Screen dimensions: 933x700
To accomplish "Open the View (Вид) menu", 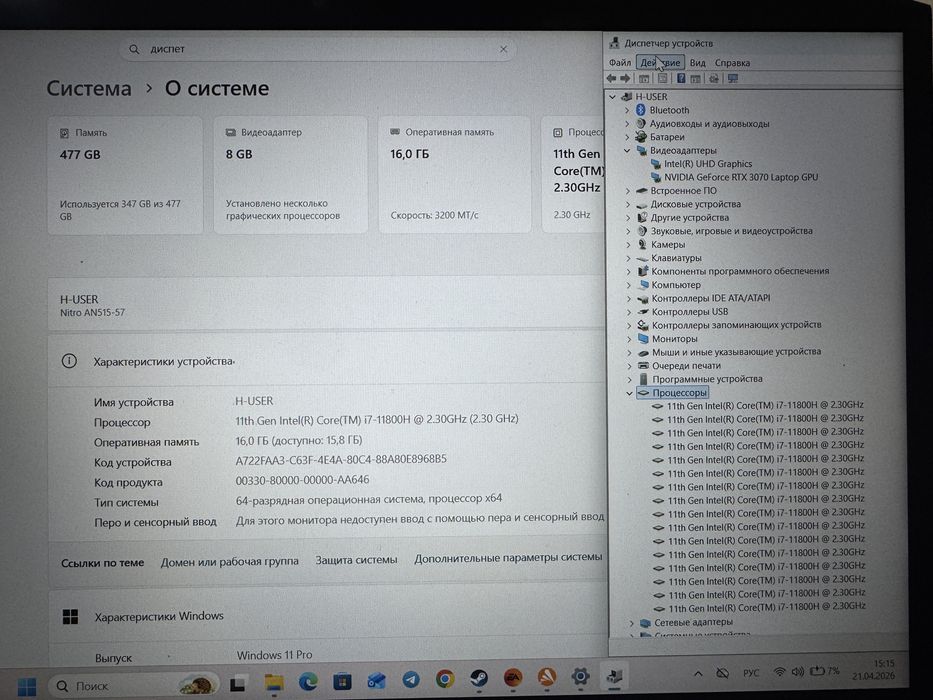I will point(697,62).
